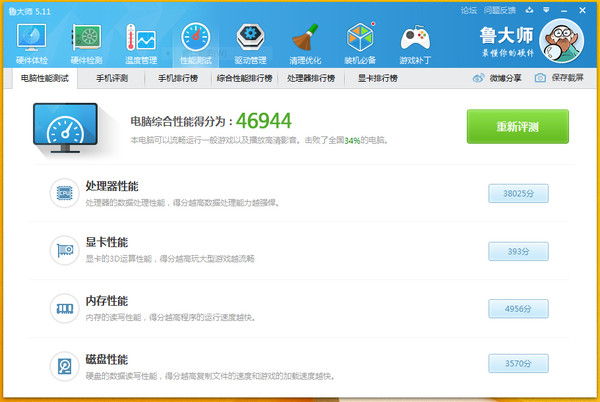
Task: Open the 温度管理 temperature management icon
Action: (141, 38)
